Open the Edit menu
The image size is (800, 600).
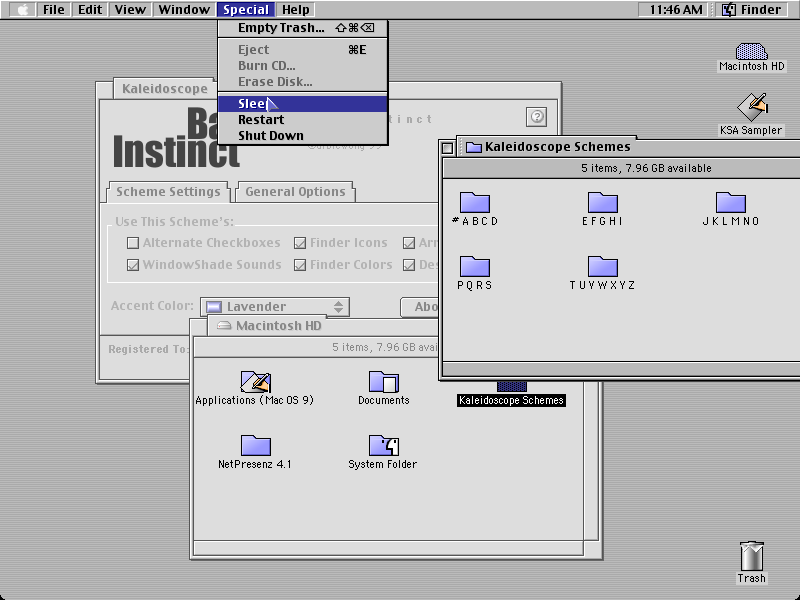pos(90,10)
